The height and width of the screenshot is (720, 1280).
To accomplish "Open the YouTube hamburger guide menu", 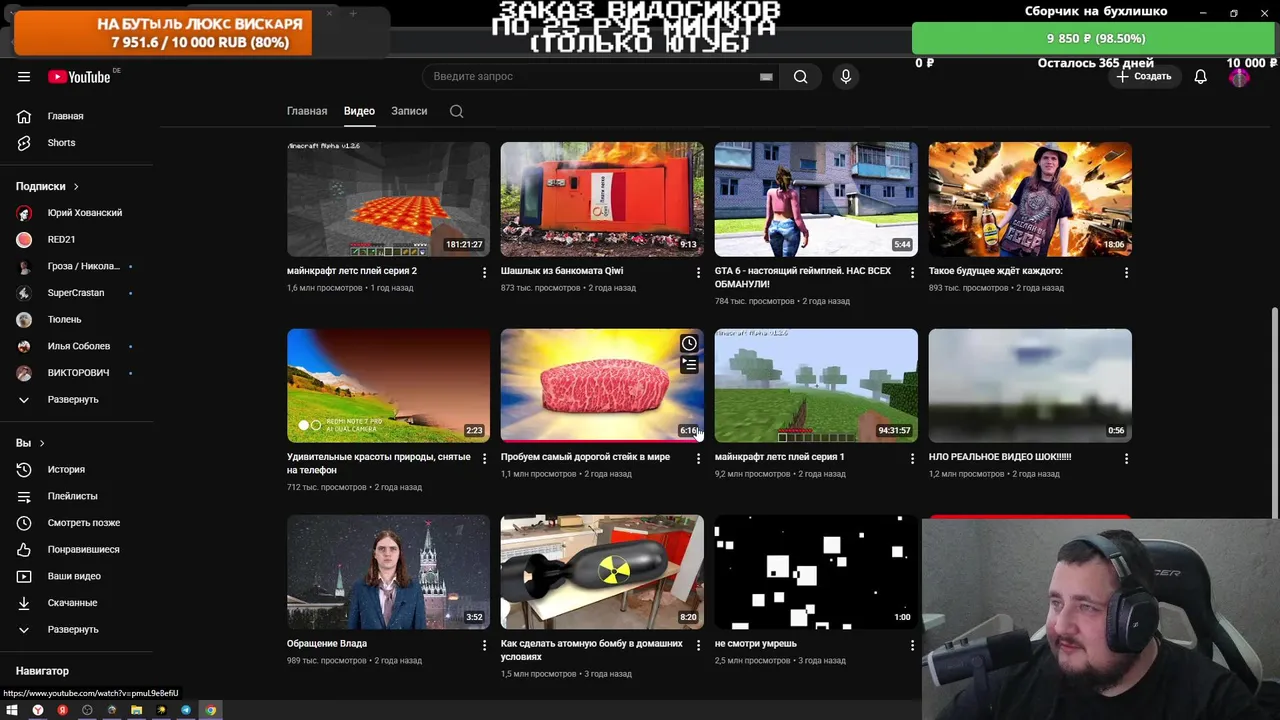I will coord(24,77).
